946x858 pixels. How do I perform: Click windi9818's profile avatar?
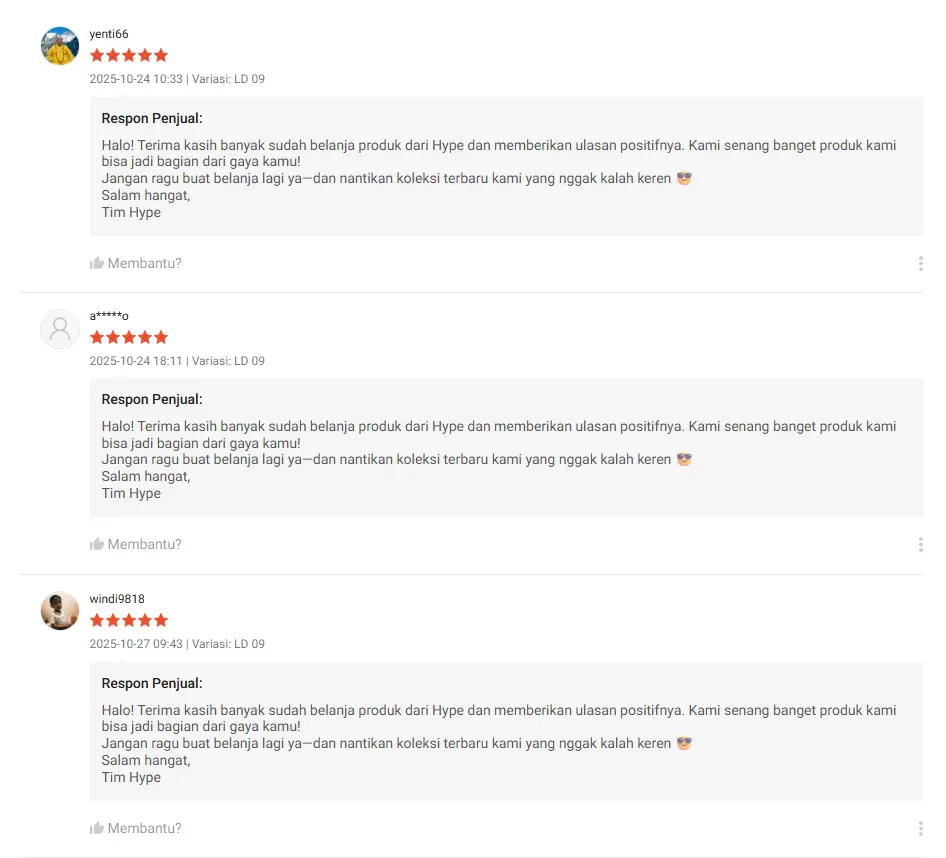60,611
